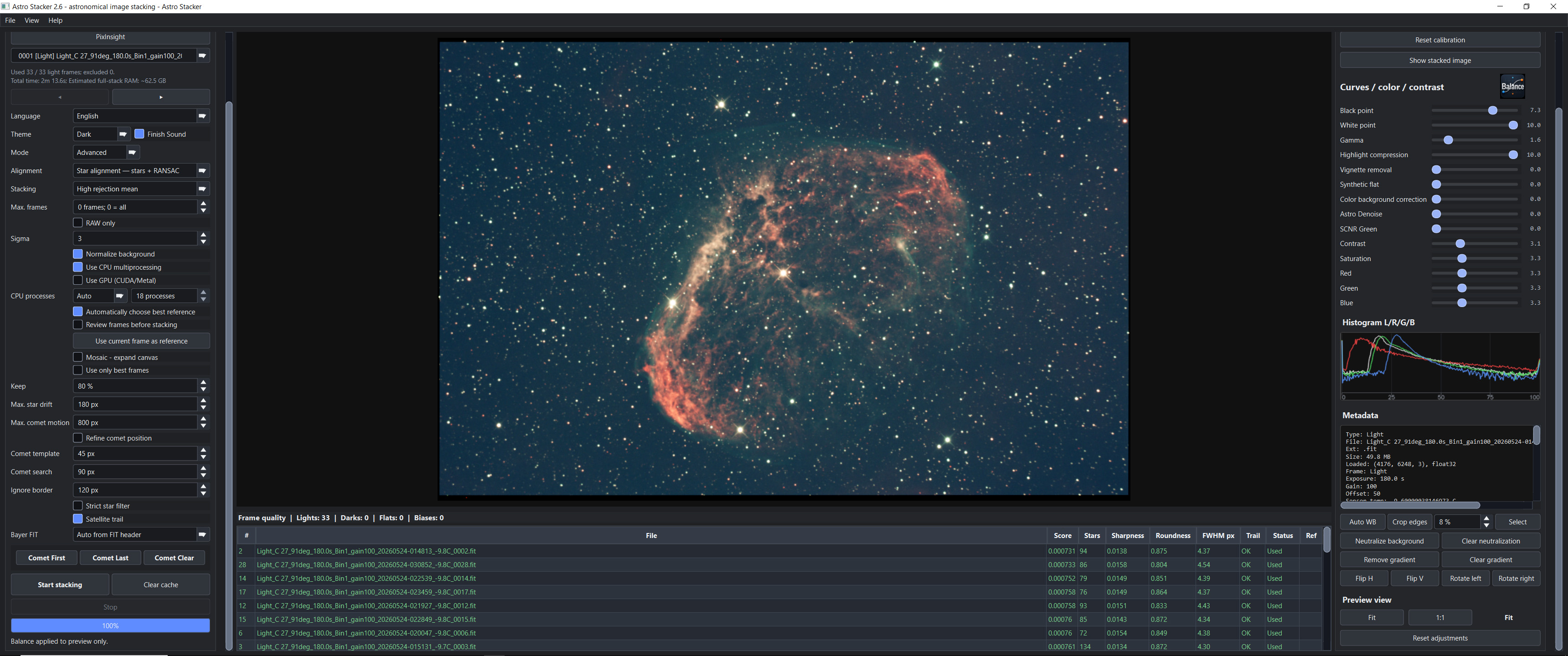Click the Black point slider handle

click(1492, 110)
